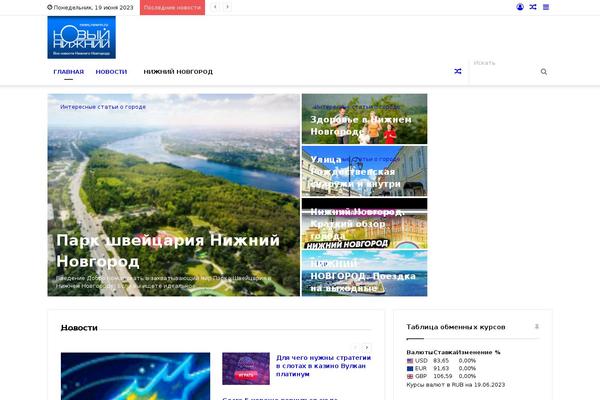Click the casino article thumbnail image
The image size is (600, 400).
pyautogui.click(x=245, y=368)
